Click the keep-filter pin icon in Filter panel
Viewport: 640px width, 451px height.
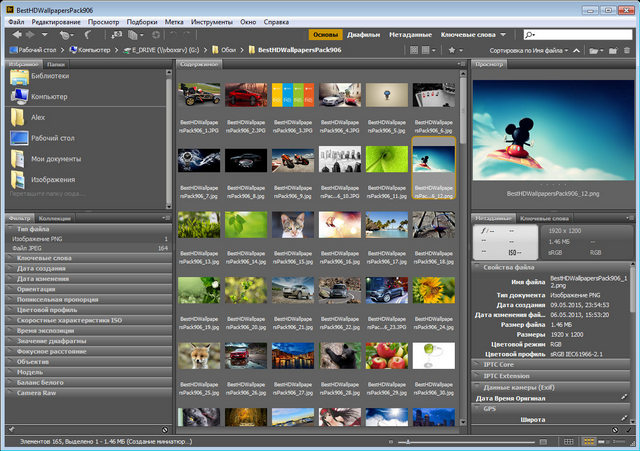10,431
